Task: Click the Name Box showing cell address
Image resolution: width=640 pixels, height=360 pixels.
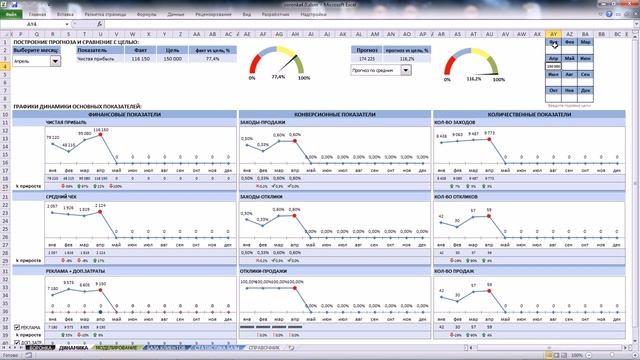Action: (x=32, y=24)
